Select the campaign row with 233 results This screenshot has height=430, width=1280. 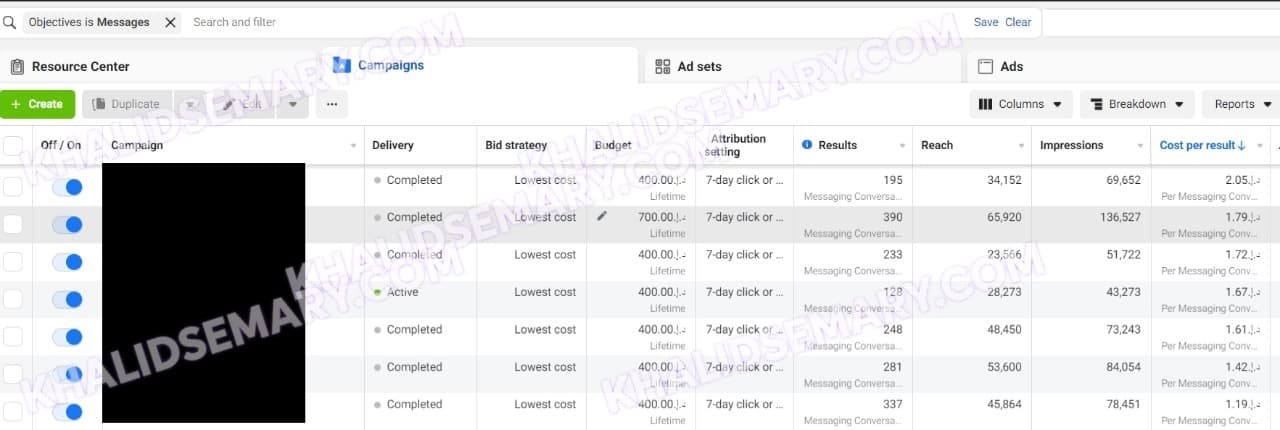point(12,262)
